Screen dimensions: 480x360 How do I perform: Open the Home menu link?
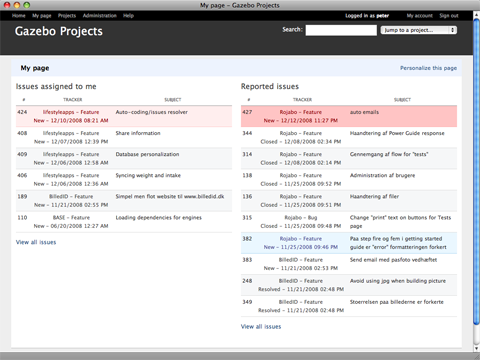18,16
